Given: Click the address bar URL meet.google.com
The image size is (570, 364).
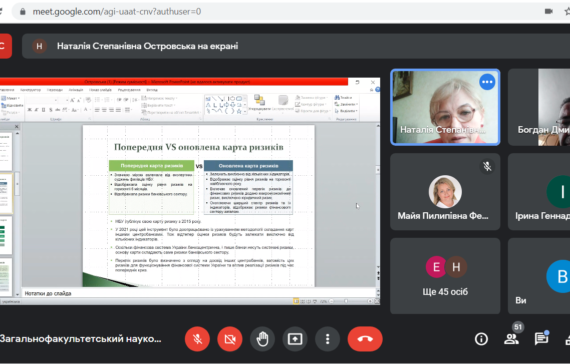Looking at the screenshot, I should (117, 12).
